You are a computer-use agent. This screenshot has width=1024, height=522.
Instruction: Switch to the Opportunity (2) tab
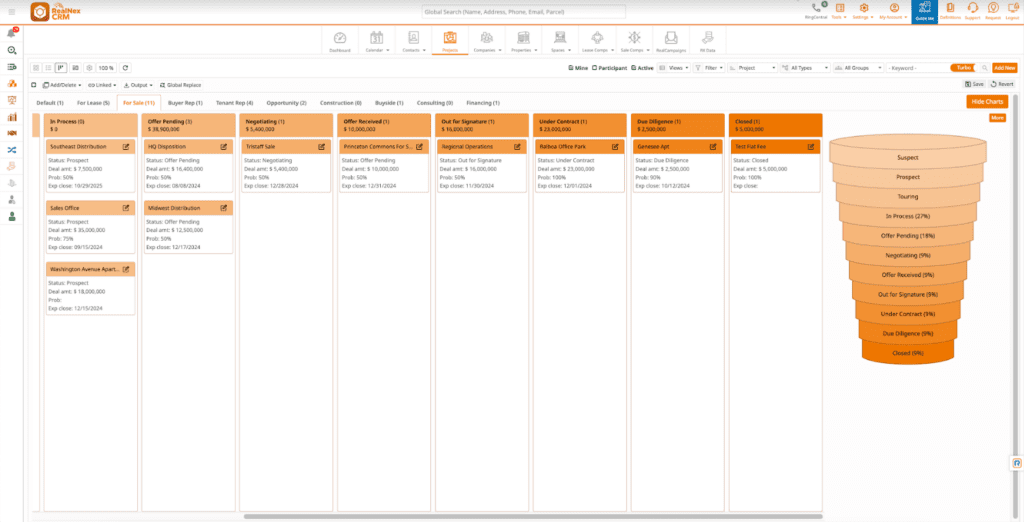(x=286, y=103)
